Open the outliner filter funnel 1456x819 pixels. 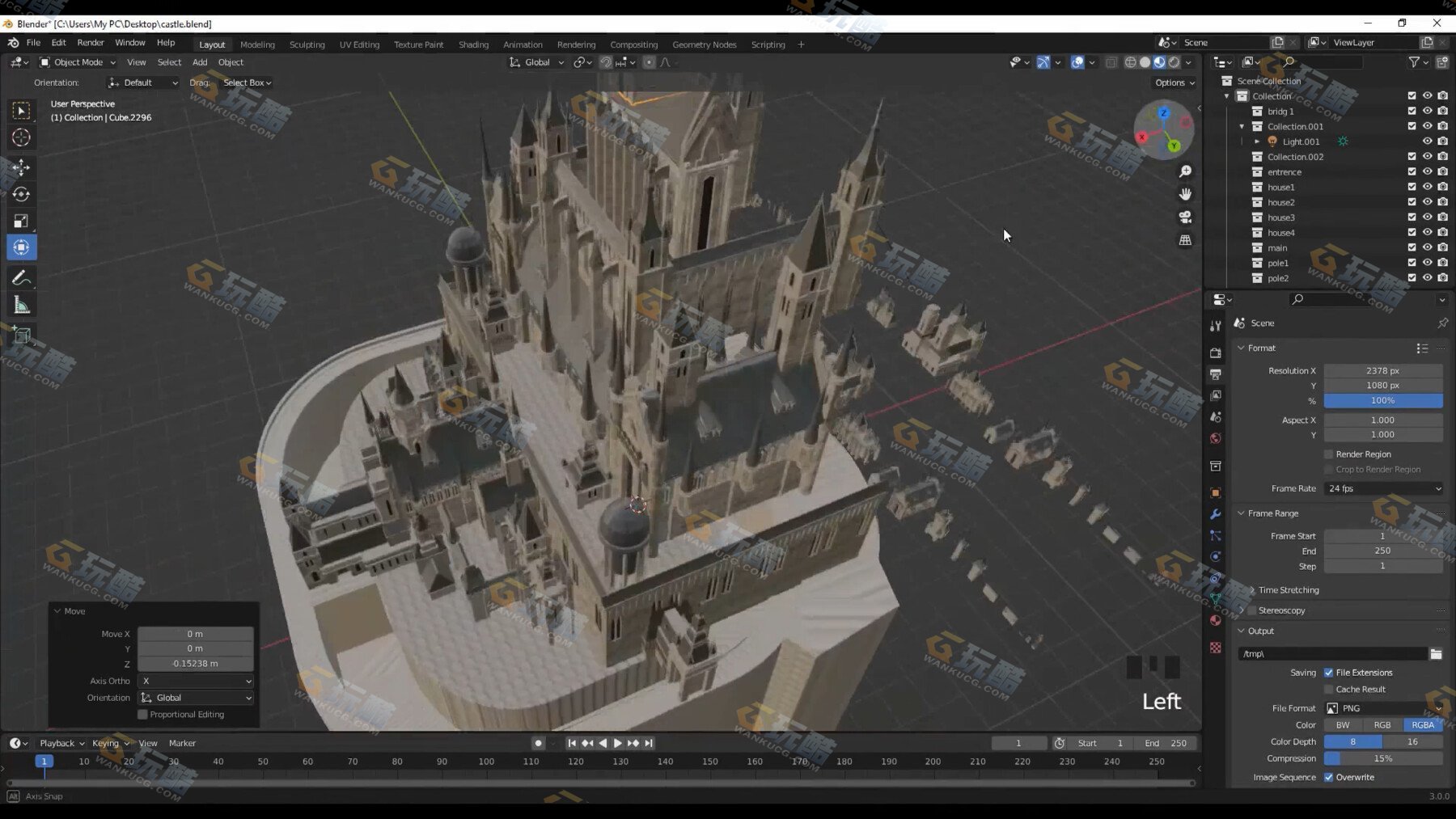coord(1414,62)
